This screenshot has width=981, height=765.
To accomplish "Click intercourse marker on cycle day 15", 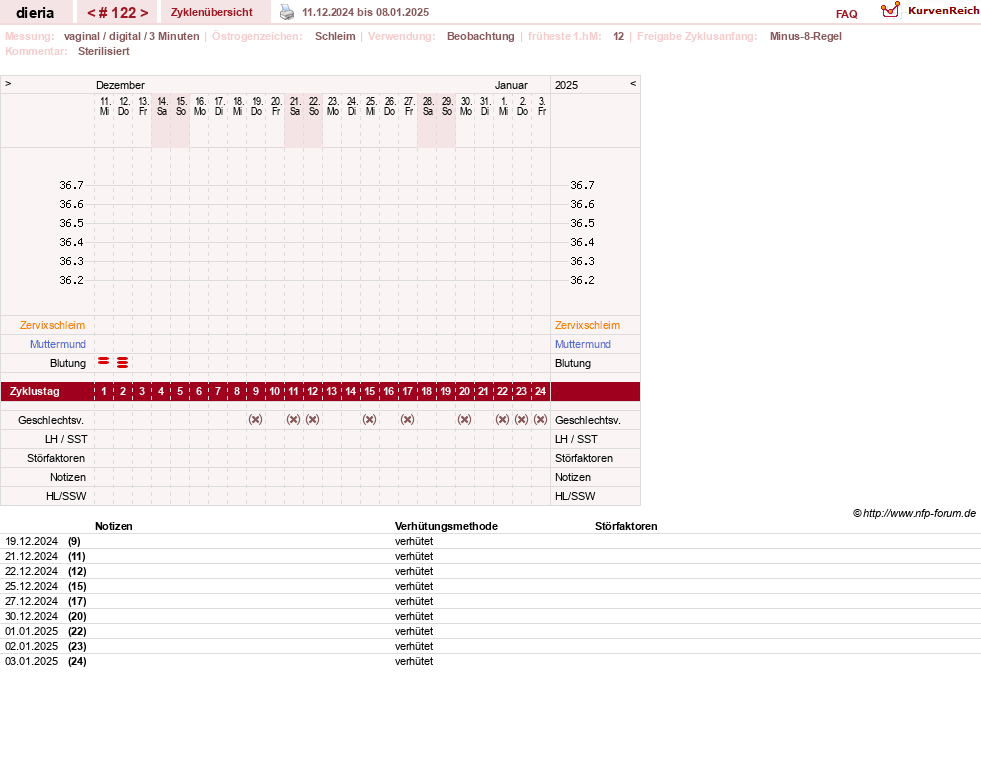I will [370, 419].
